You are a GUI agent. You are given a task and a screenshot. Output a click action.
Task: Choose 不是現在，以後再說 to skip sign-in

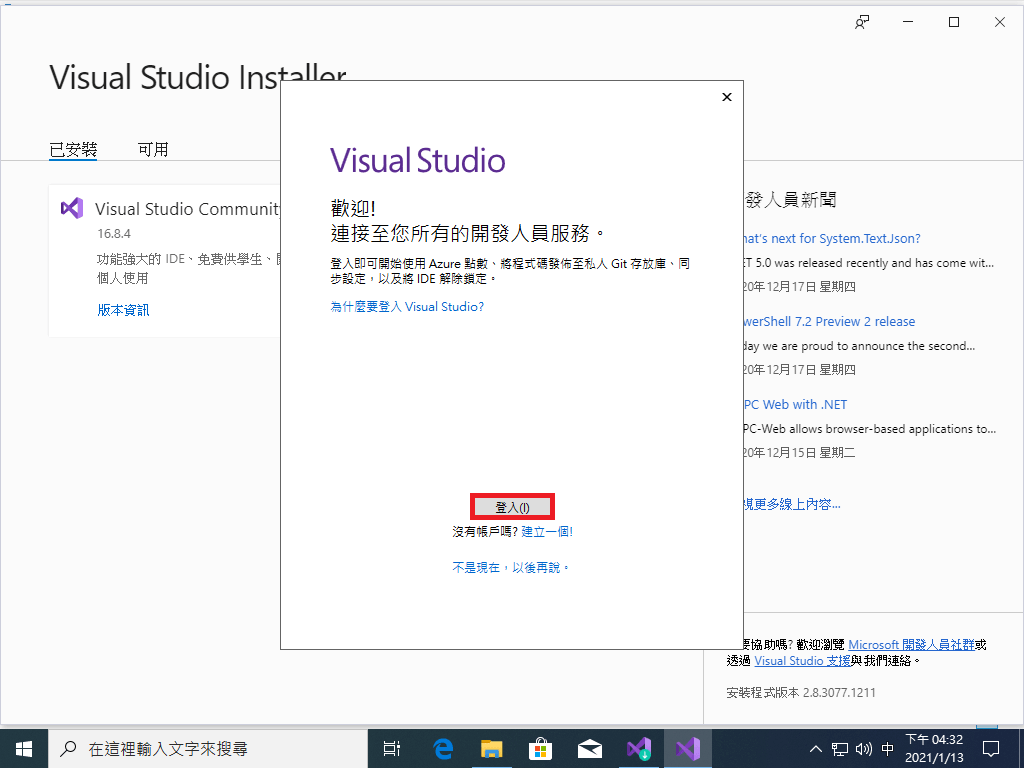click(511, 567)
